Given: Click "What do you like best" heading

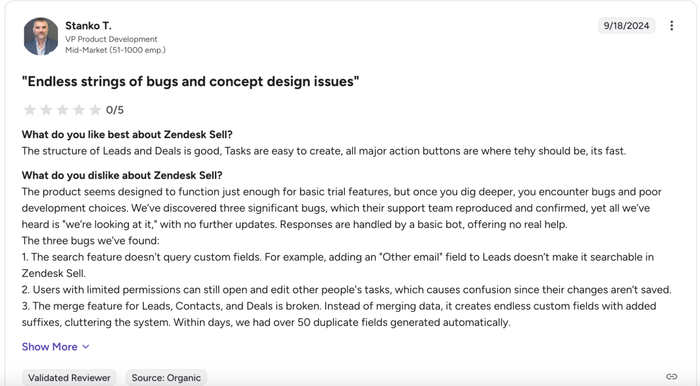Looking at the screenshot, I should pyautogui.click(x=127, y=135).
